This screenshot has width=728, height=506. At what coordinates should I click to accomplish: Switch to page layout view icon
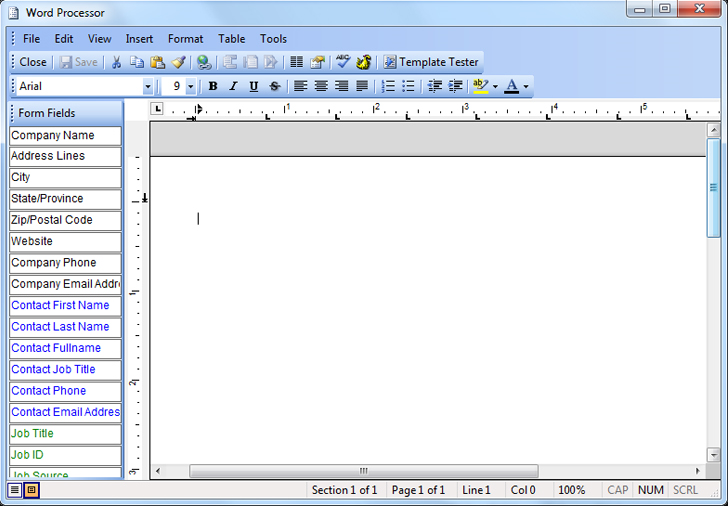pyautogui.click(x=32, y=490)
